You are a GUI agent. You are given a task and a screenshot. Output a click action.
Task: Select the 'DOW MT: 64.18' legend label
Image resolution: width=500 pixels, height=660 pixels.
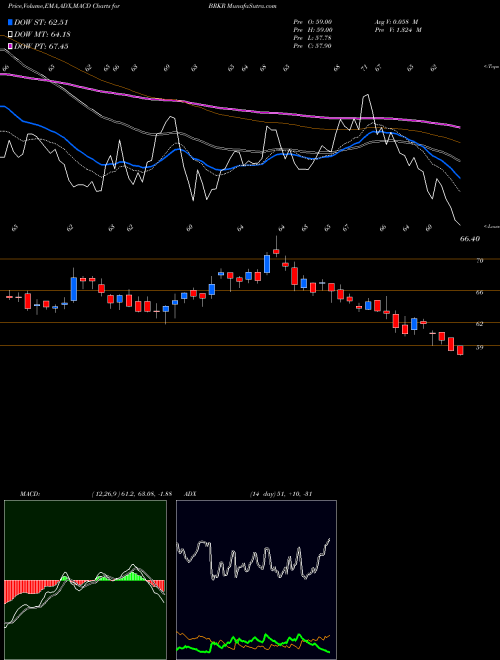pyautogui.click(x=42, y=35)
